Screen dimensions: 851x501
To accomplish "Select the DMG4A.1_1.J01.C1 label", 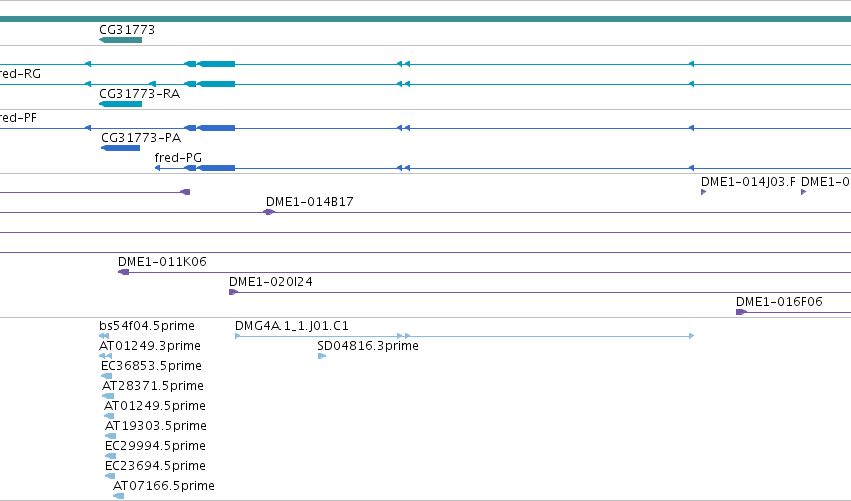I will (291, 326).
